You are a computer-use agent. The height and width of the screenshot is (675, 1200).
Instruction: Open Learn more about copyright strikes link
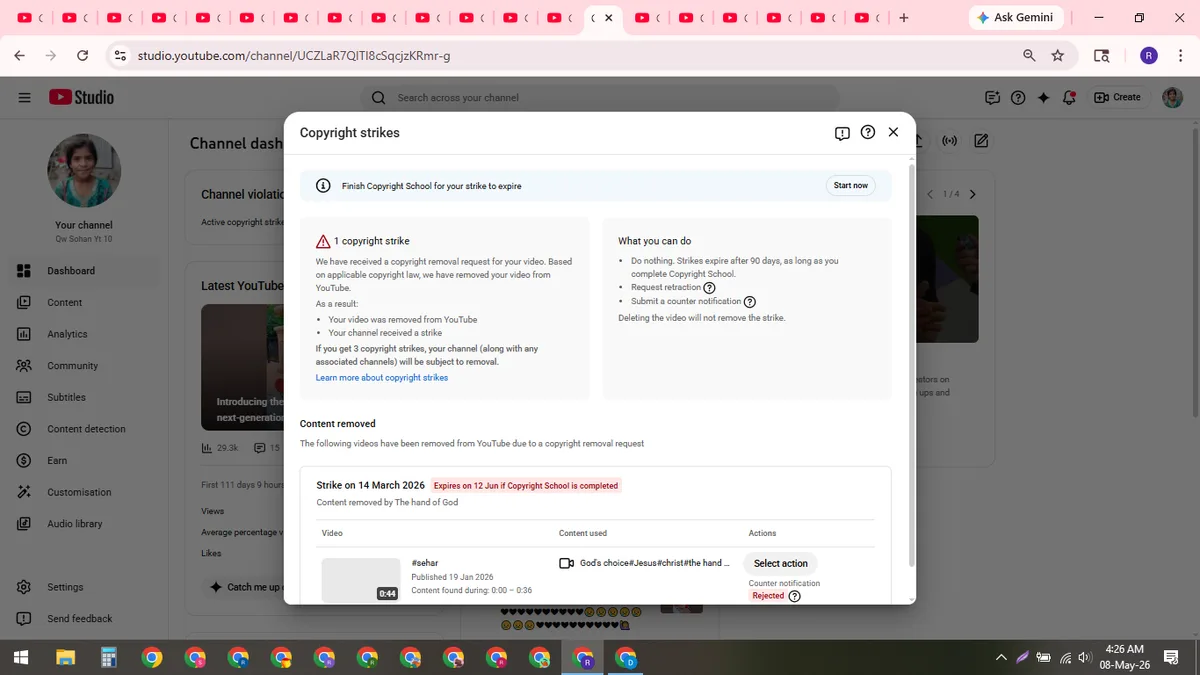382,378
